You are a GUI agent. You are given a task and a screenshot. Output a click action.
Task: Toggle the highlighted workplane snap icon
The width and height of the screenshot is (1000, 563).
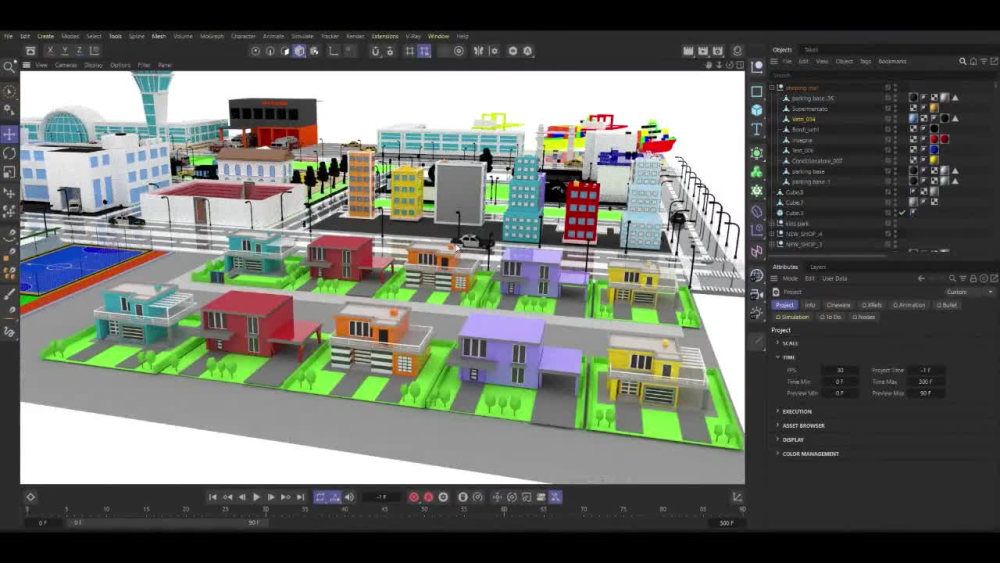424,51
